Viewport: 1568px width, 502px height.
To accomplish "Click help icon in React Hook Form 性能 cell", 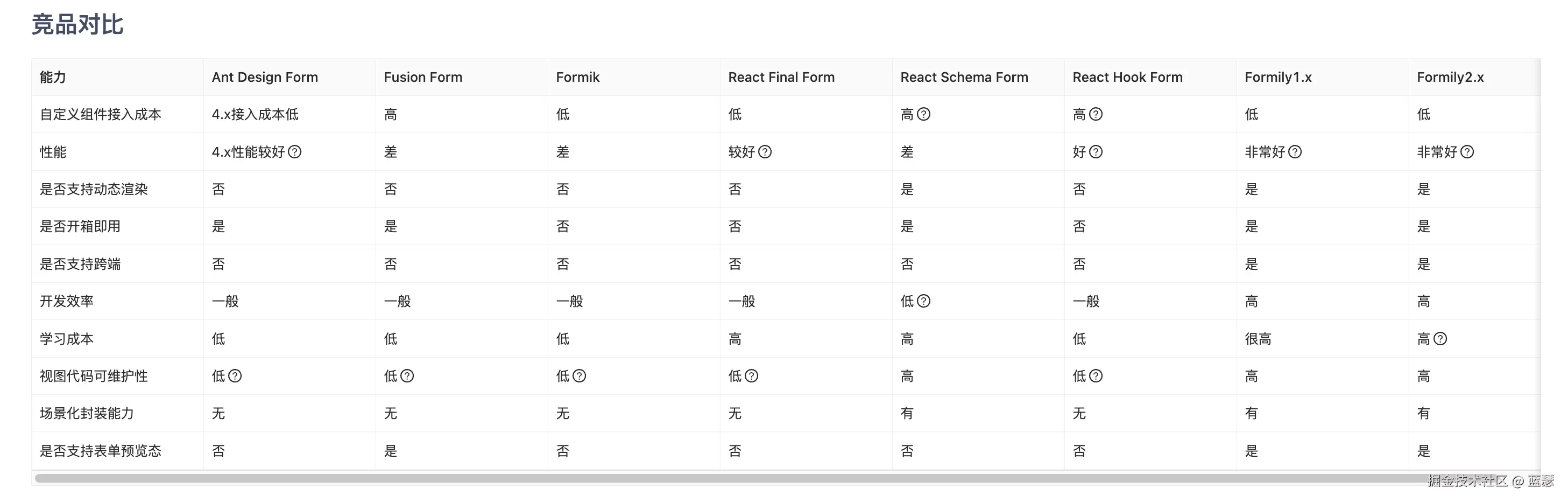I will 1096,152.
